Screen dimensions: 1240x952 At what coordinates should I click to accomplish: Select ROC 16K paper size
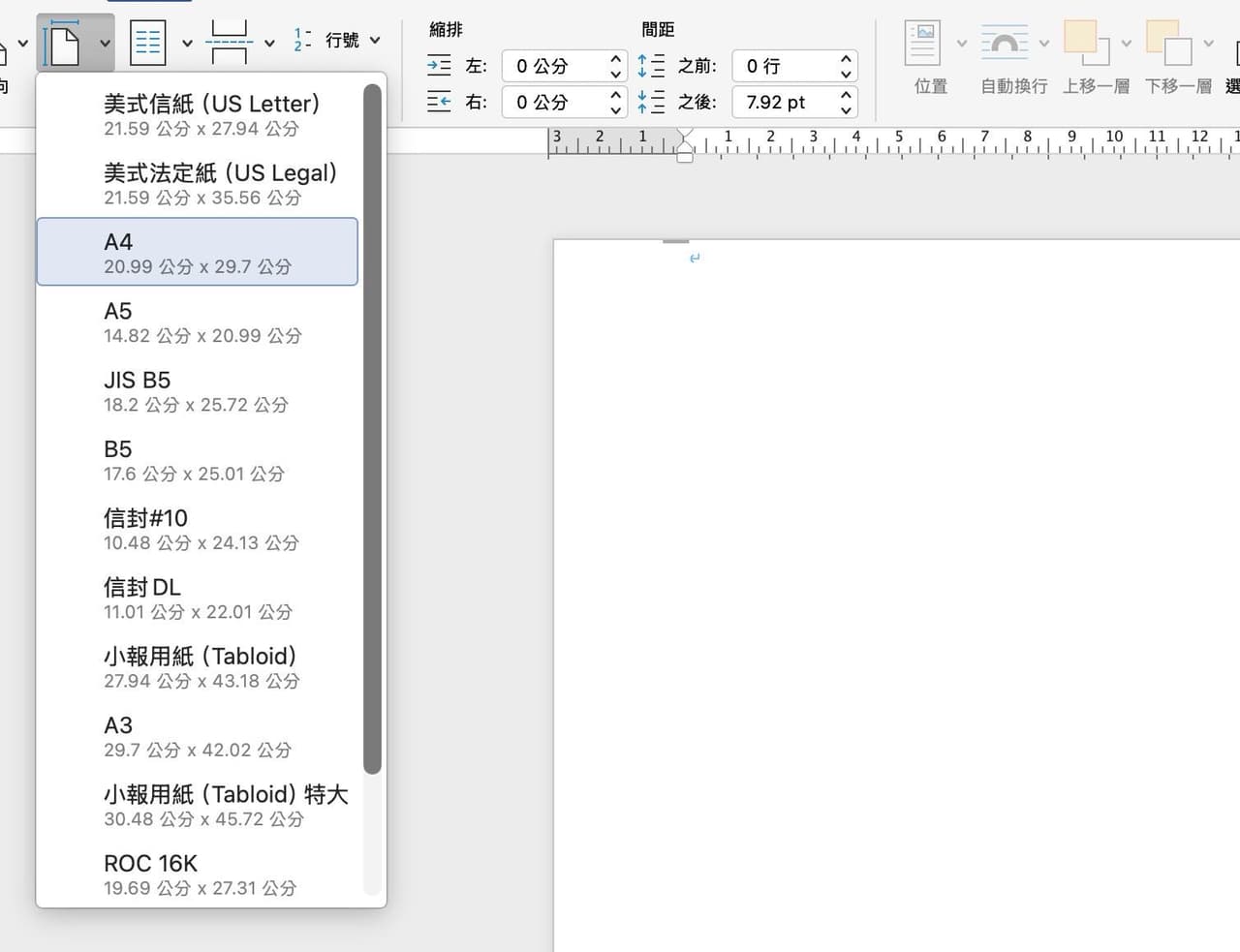pyautogui.click(x=198, y=874)
